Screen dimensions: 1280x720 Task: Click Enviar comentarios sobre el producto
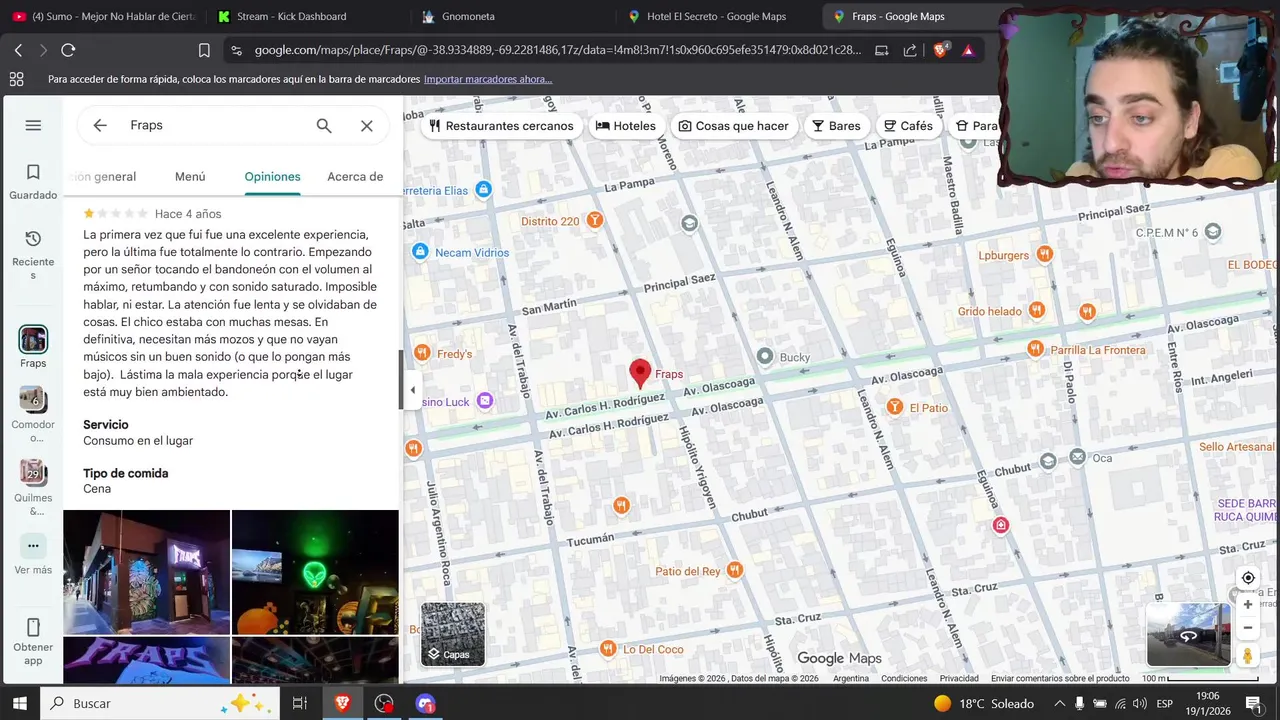[x=1060, y=679]
